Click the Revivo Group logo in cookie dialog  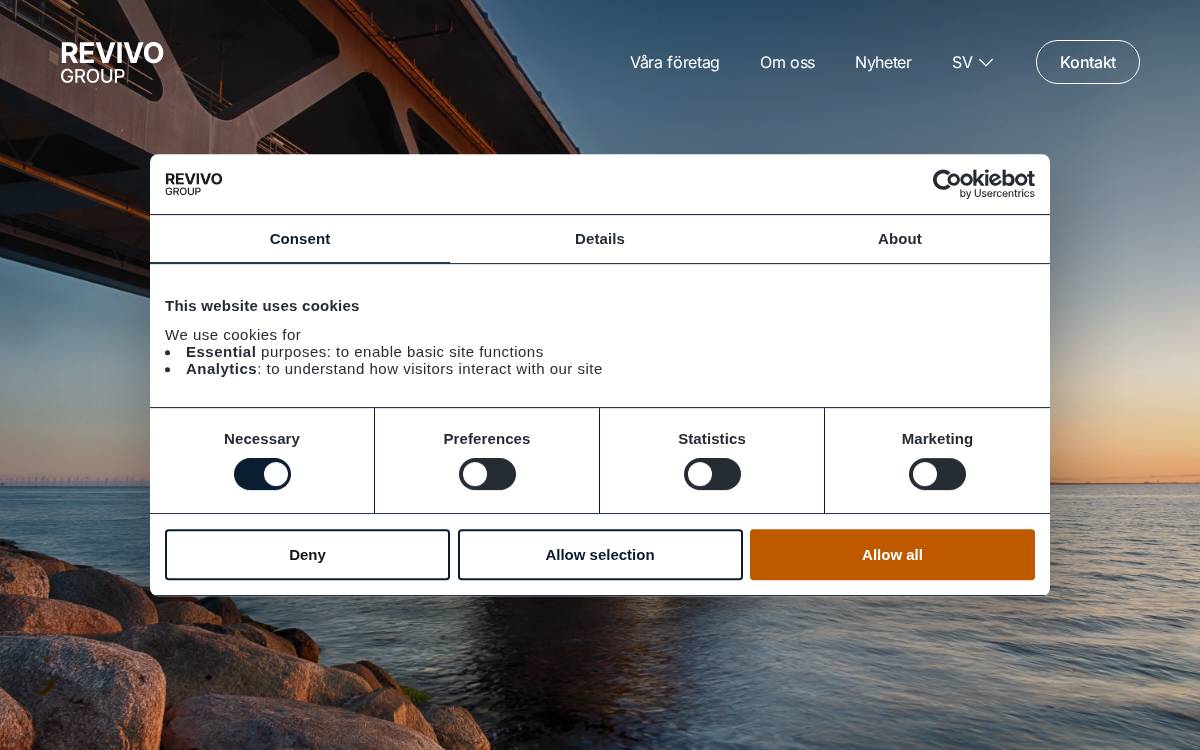(x=194, y=184)
